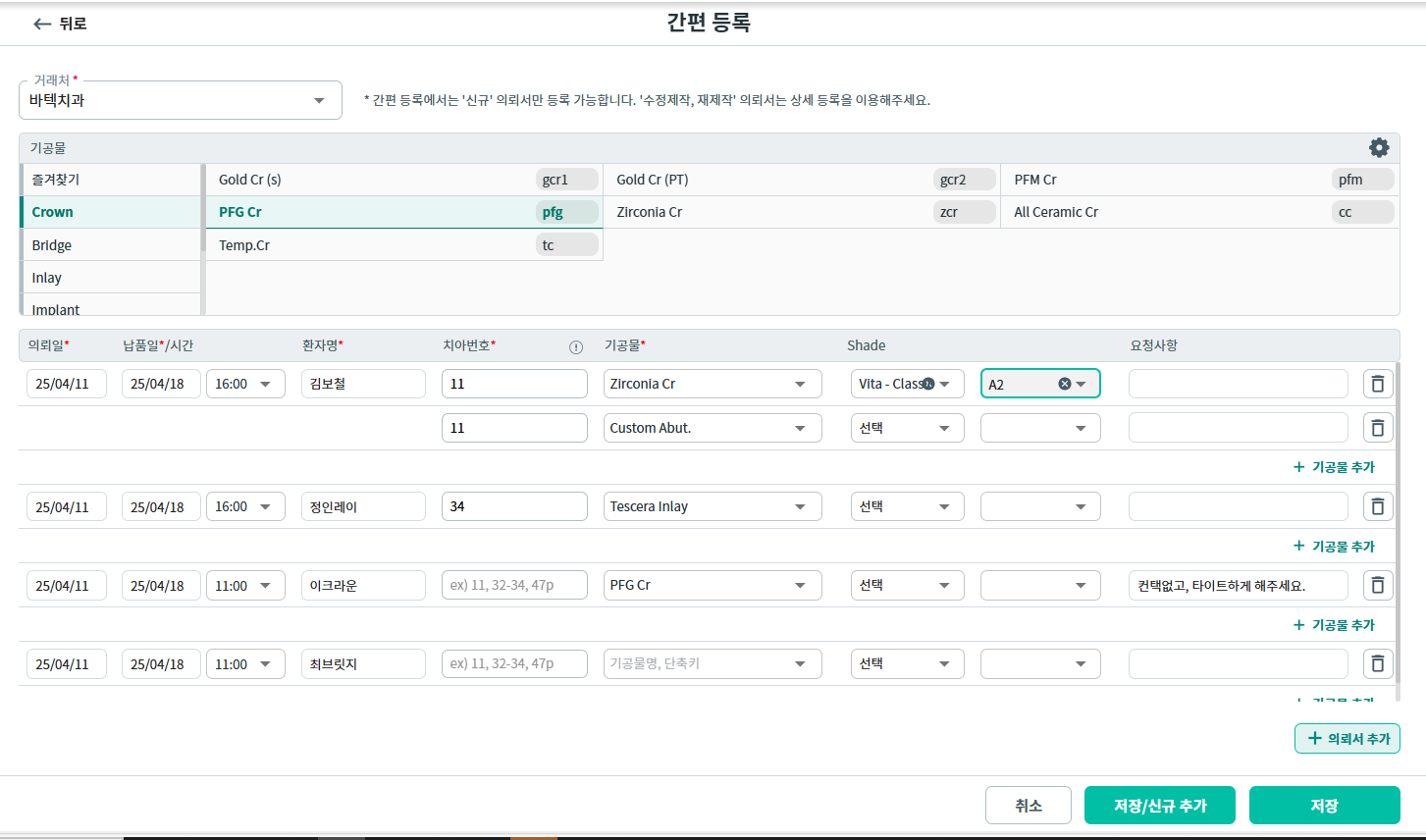This screenshot has width=1426, height=840.
Task: Focus the 김보철 patient name field
Action: (363, 384)
